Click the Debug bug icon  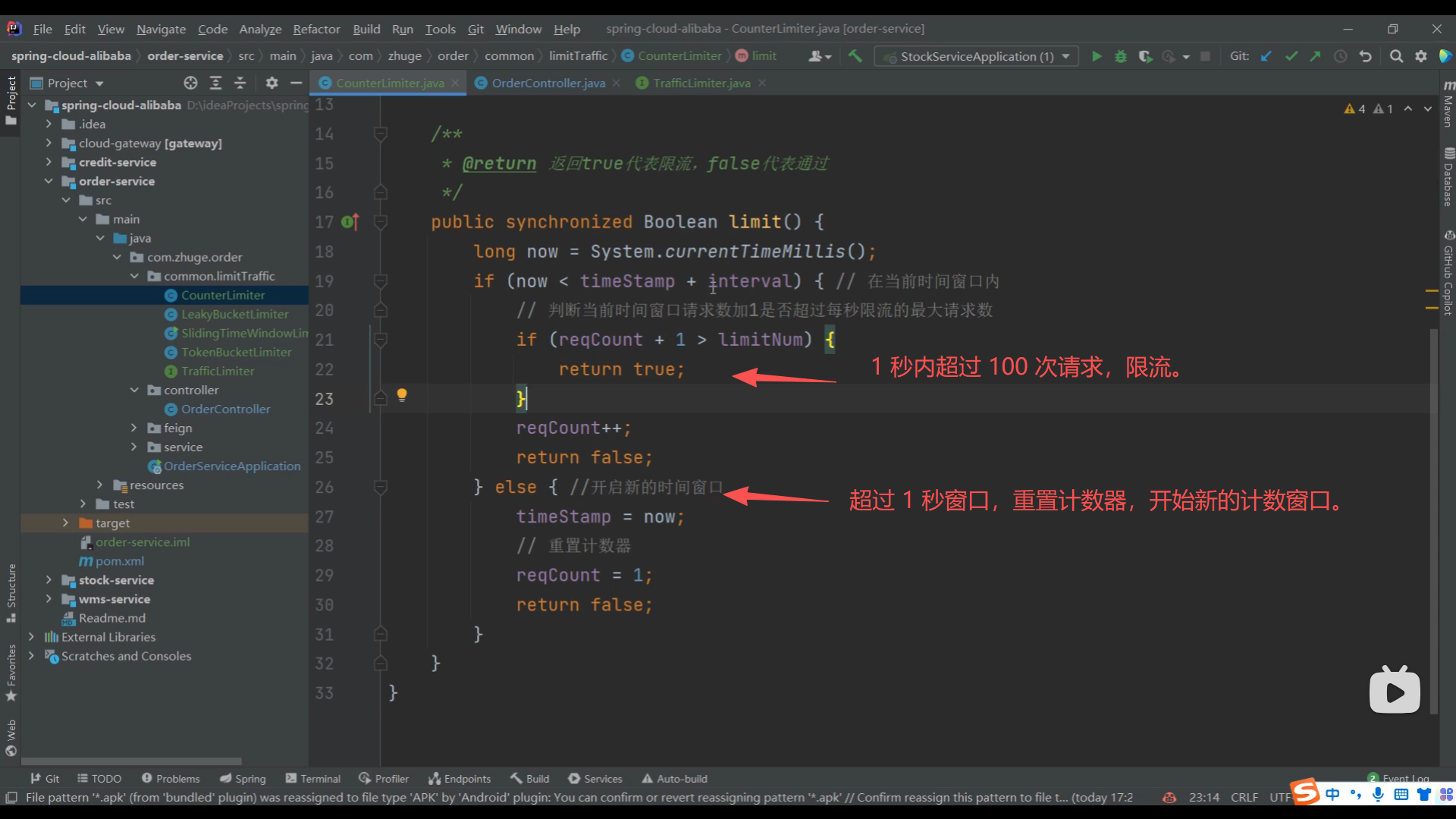click(1120, 56)
